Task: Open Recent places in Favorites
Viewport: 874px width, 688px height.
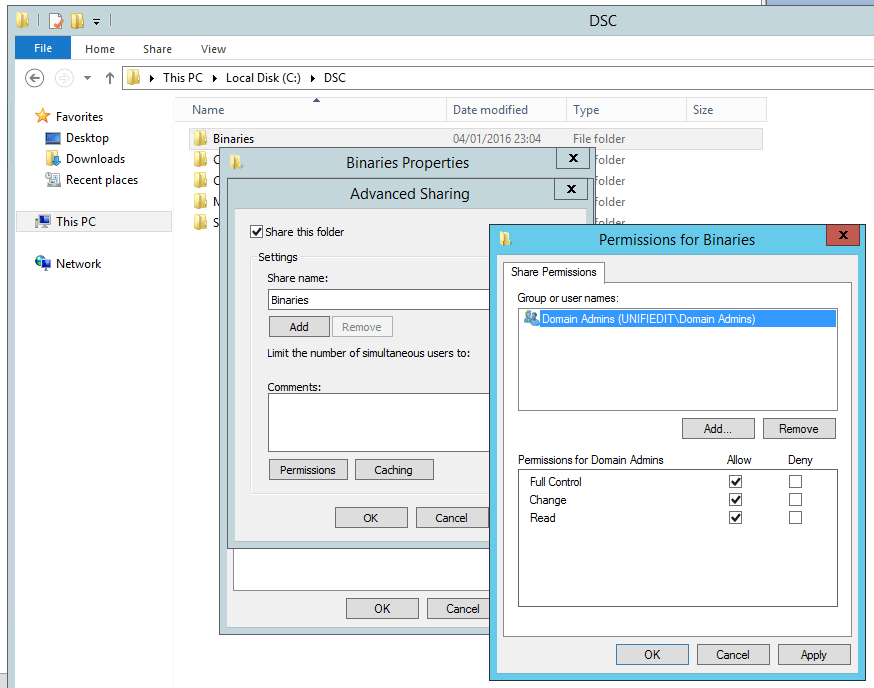Action: pos(101,180)
